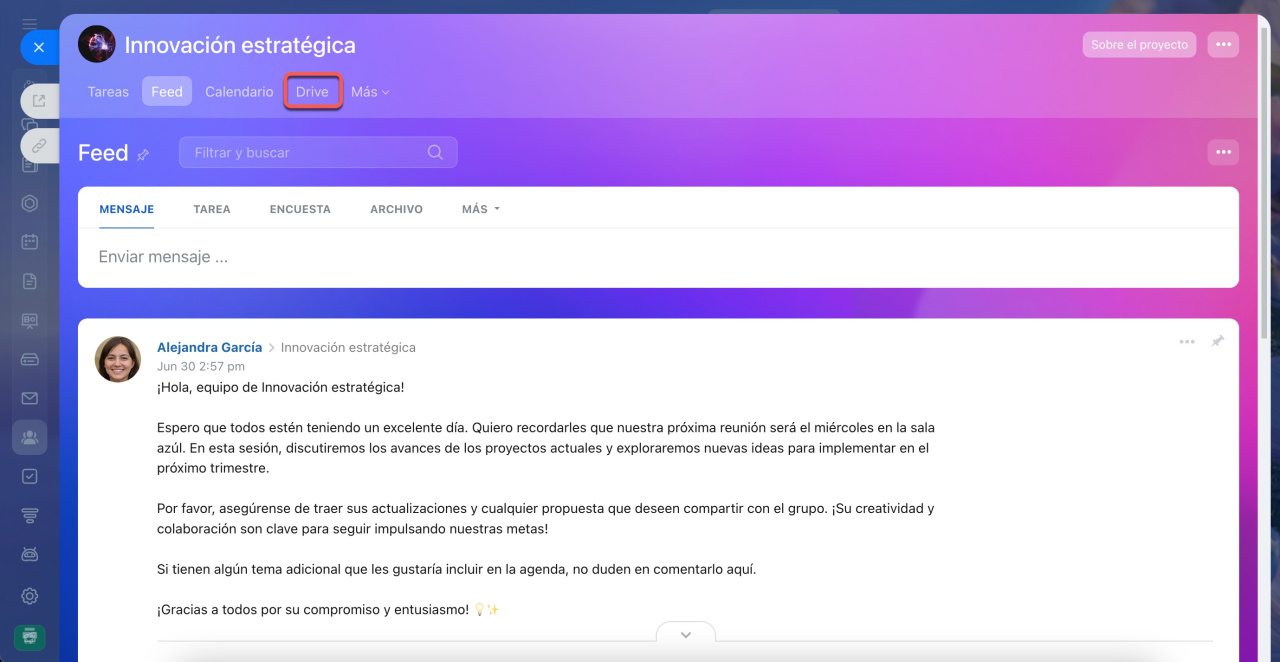Open the project header three-dots menu
This screenshot has width=1280, height=662.
(1223, 44)
